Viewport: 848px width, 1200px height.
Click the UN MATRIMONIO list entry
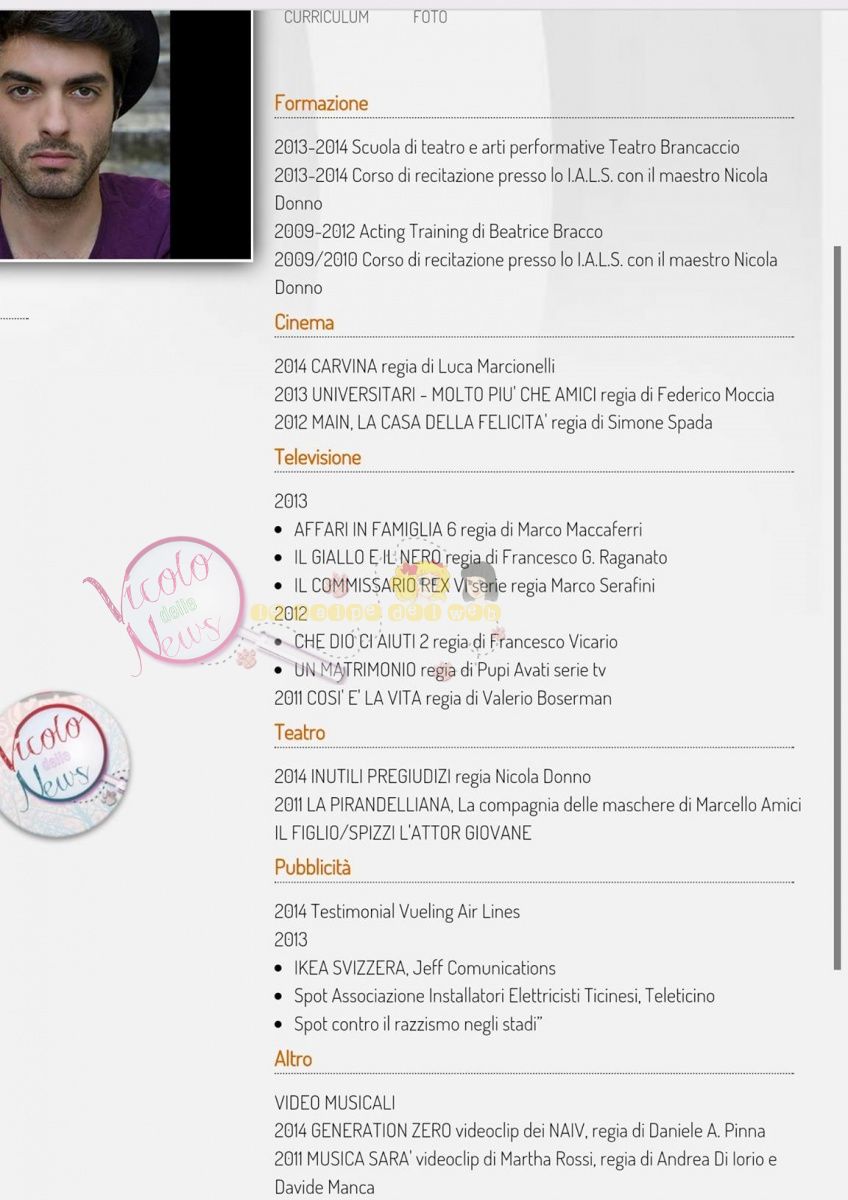coord(450,670)
